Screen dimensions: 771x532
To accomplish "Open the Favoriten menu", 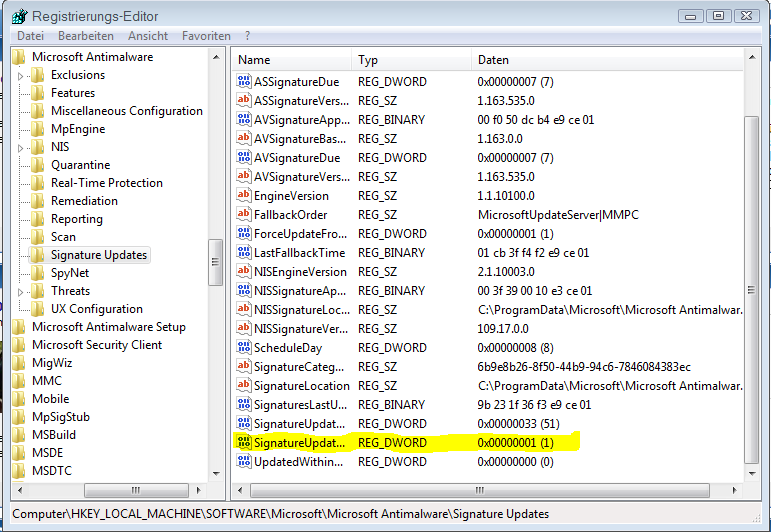I will click(206, 36).
